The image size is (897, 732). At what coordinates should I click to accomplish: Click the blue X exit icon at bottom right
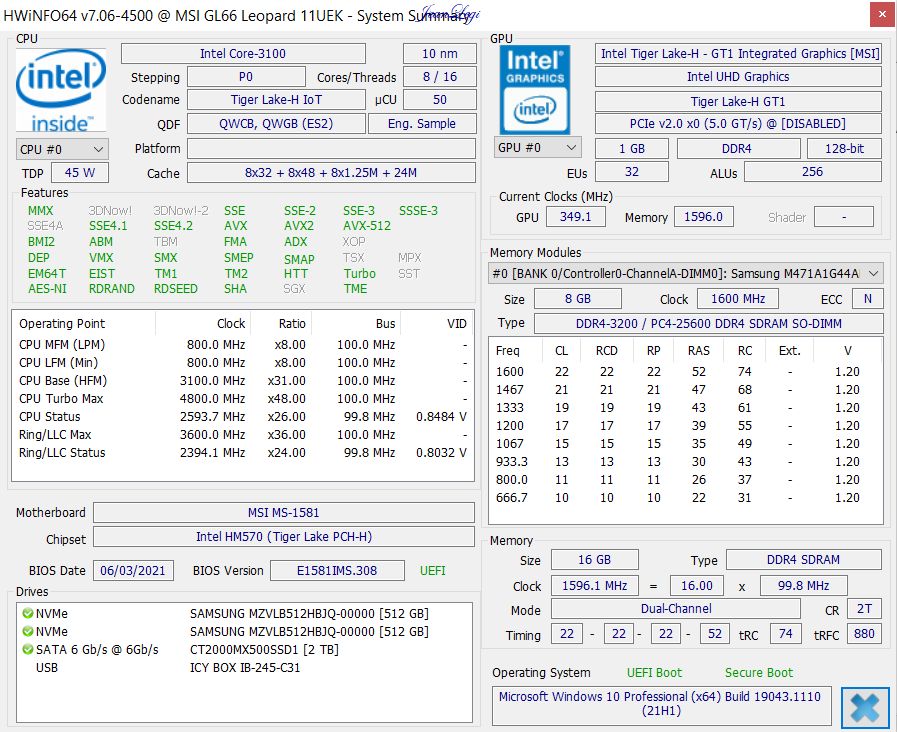tap(864, 708)
